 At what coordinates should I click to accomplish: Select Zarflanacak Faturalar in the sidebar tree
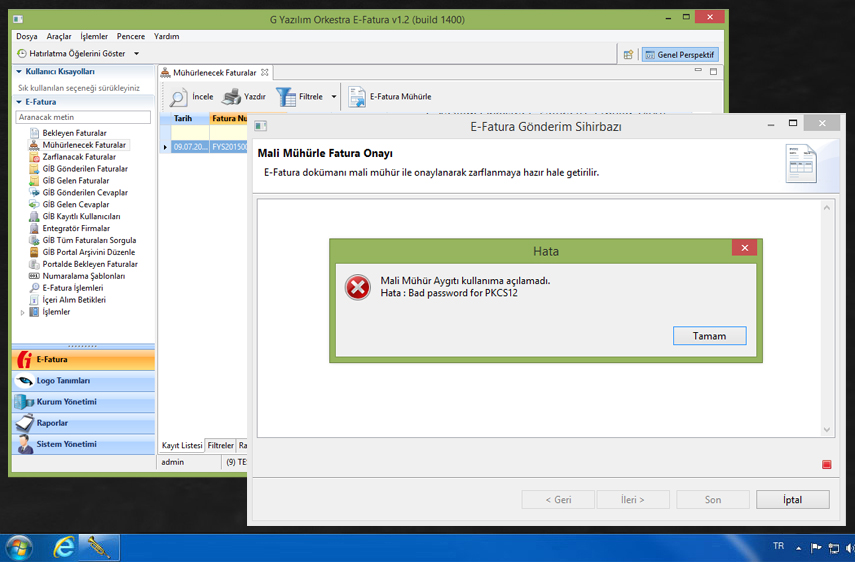(79, 157)
